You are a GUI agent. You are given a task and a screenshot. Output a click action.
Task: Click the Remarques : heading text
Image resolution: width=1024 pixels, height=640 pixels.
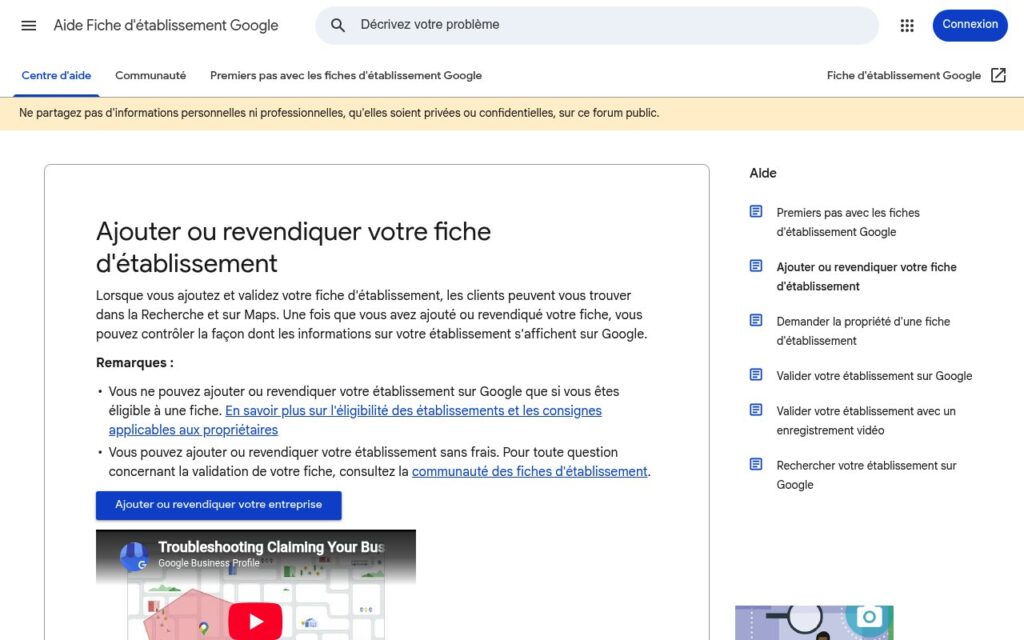pyautogui.click(x=135, y=362)
